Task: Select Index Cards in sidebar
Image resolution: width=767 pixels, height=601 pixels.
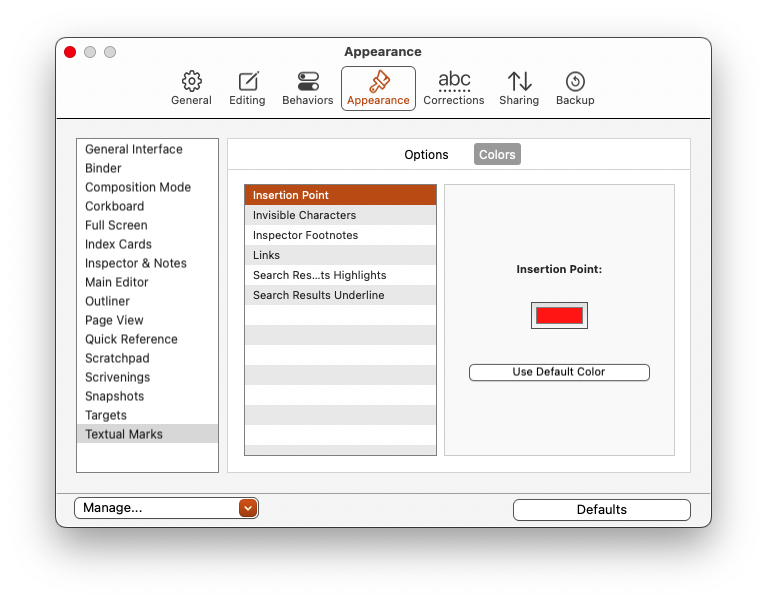Action: [147, 245]
